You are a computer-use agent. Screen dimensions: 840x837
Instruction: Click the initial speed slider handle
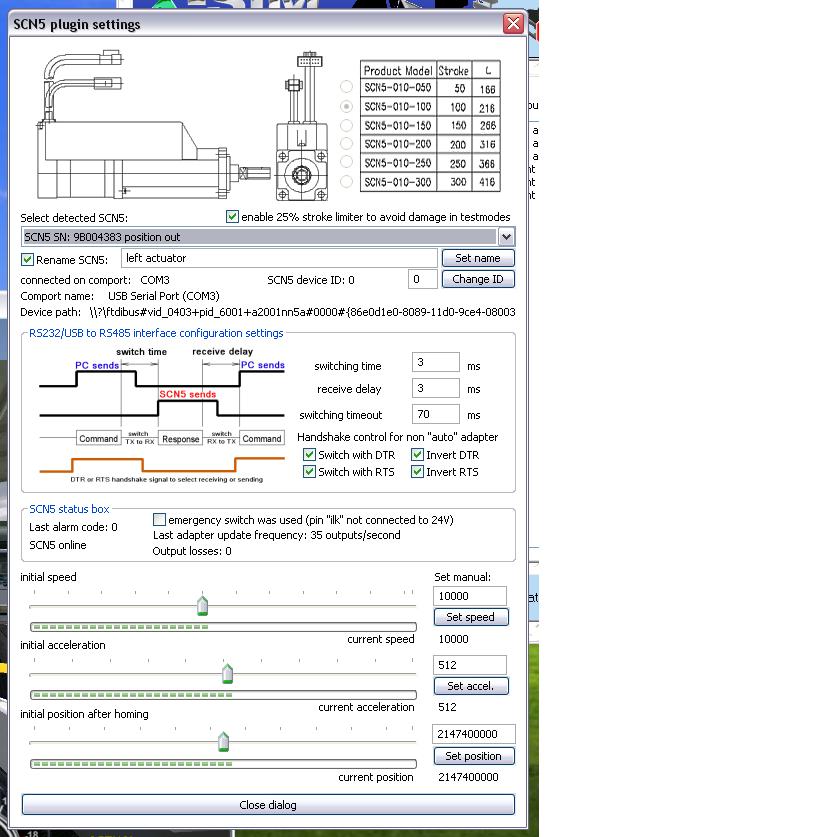pos(202,605)
